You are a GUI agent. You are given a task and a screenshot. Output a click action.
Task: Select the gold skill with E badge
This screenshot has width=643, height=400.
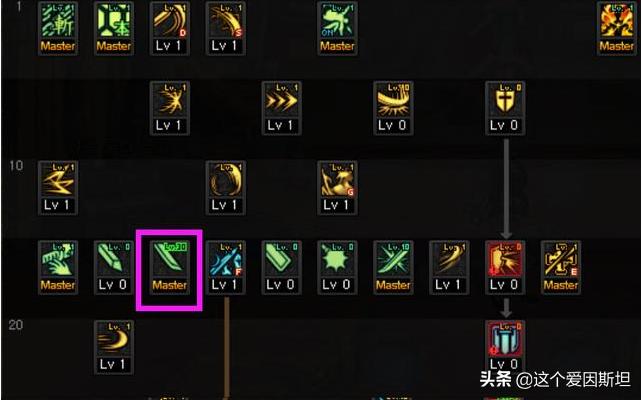pyautogui.click(x=561, y=267)
